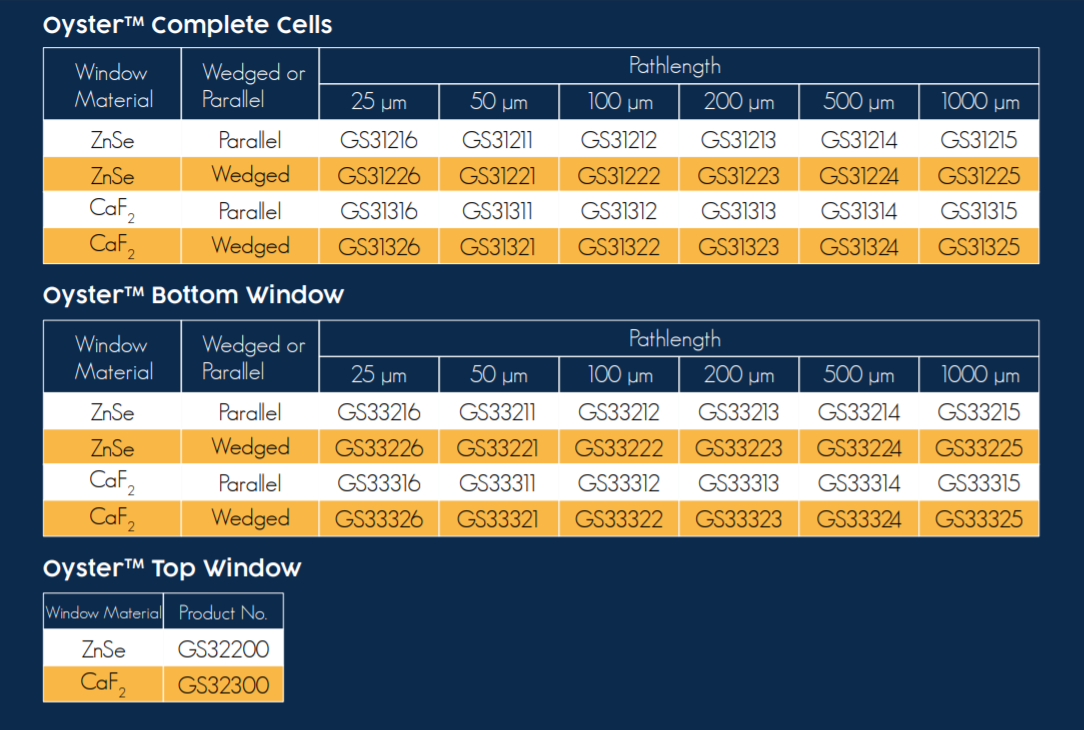Click product number GS33216
Image resolution: width=1084 pixels, height=730 pixels.
coord(379,412)
